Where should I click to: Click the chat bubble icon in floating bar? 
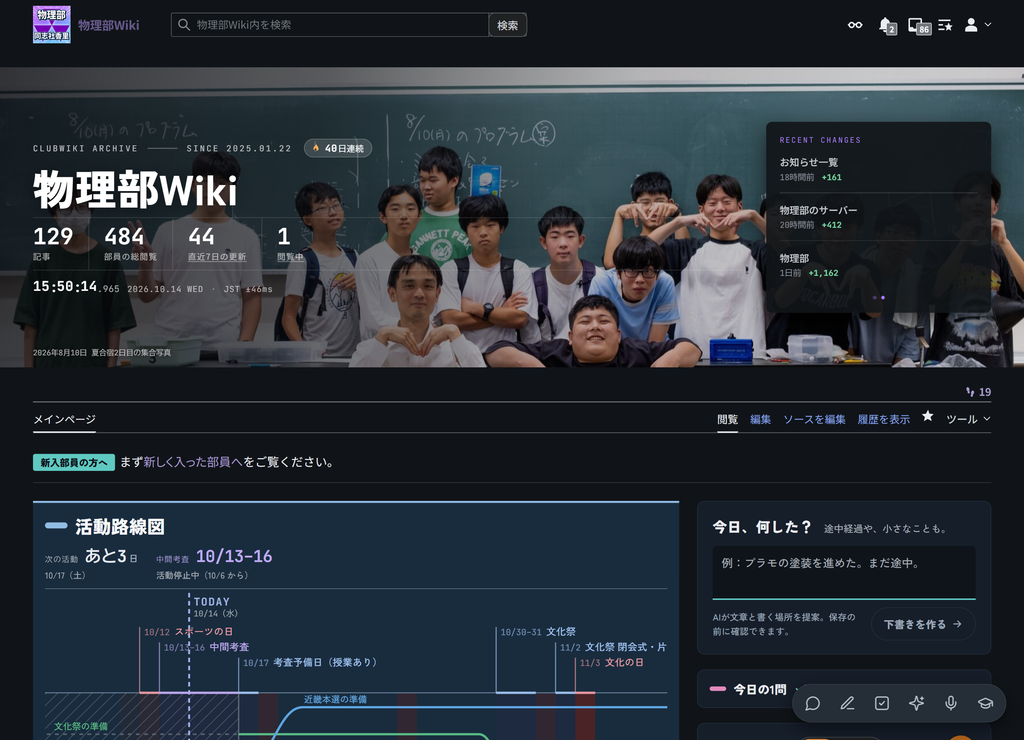point(812,703)
